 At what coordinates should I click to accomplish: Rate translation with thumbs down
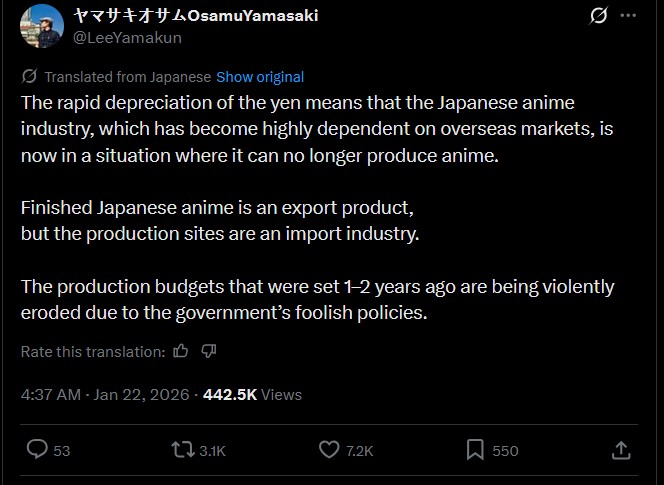pyautogui.click(x=209, y=351)
